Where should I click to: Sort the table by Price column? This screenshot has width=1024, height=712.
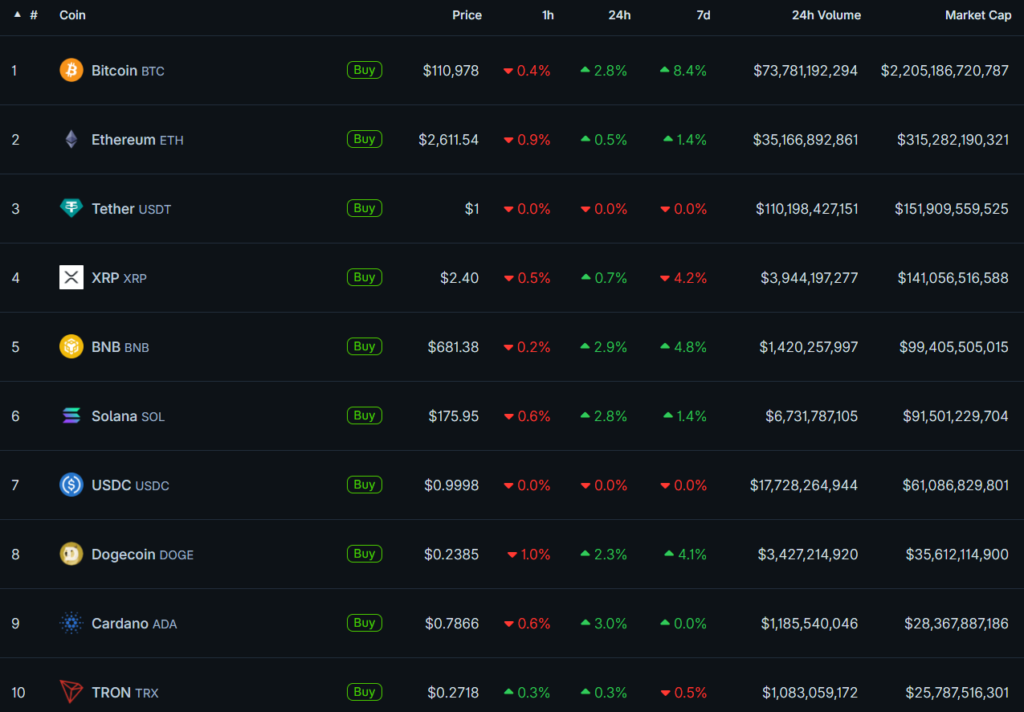pyautogui.click(x=467, y=15)
